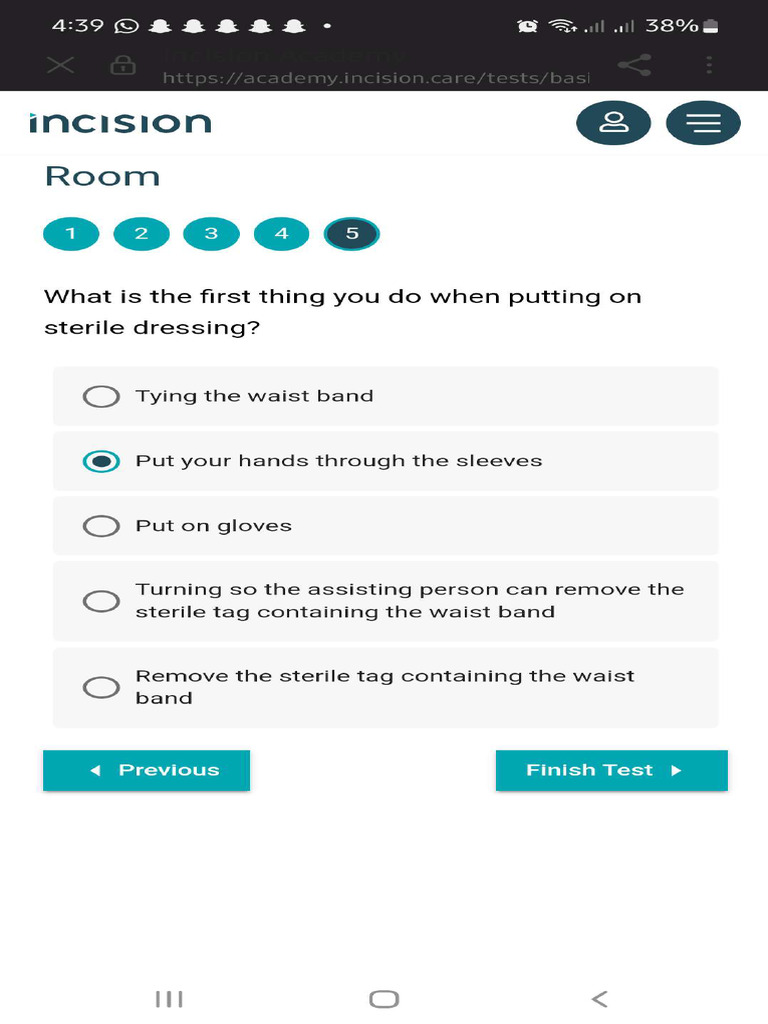Screen dimensions: 768x1024
Task: Jump to question 3 step
Action: tap(212, 234)
